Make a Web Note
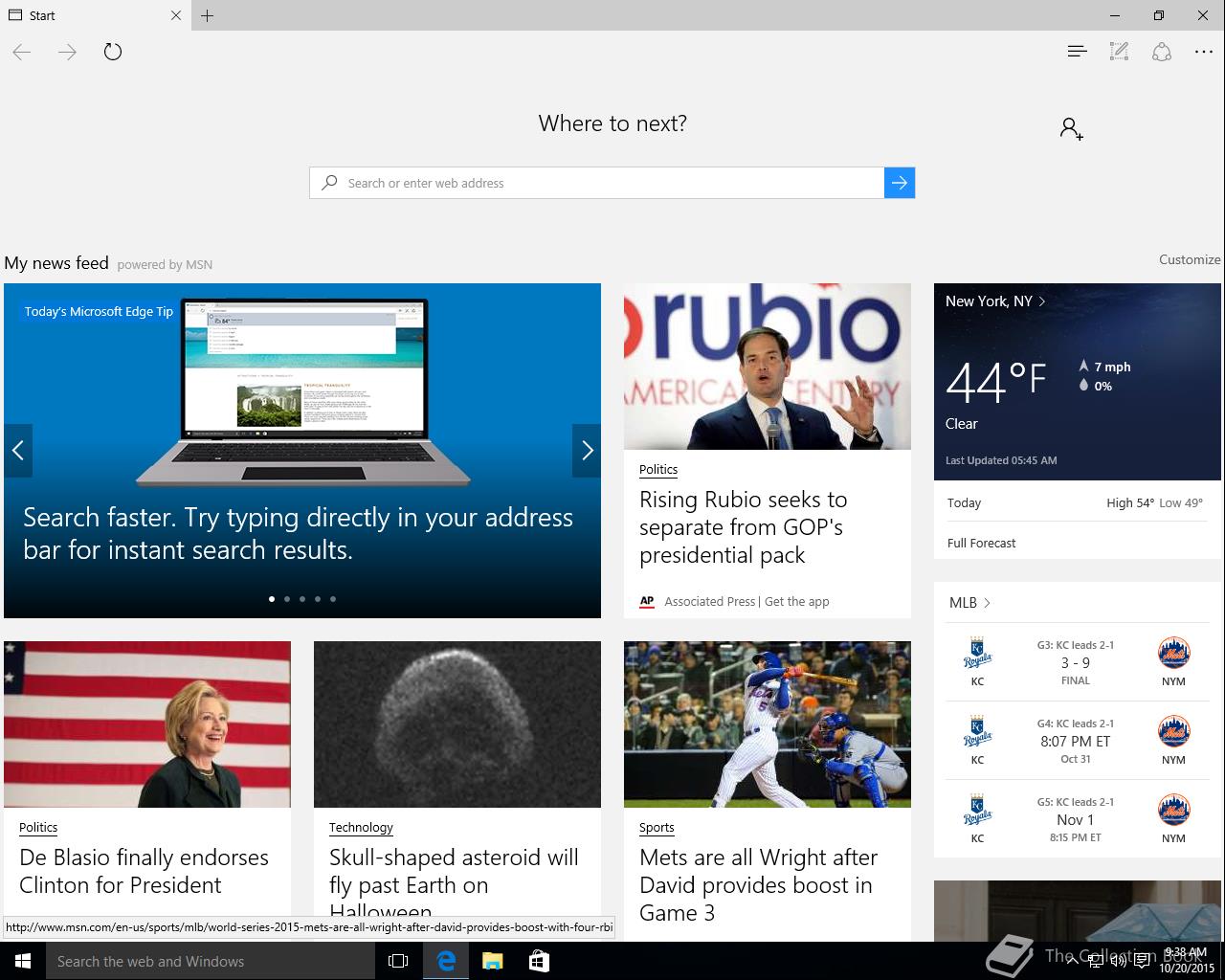Image resolution: width=1225 pixels, height=980 pixels. (x=1119, y=52)
